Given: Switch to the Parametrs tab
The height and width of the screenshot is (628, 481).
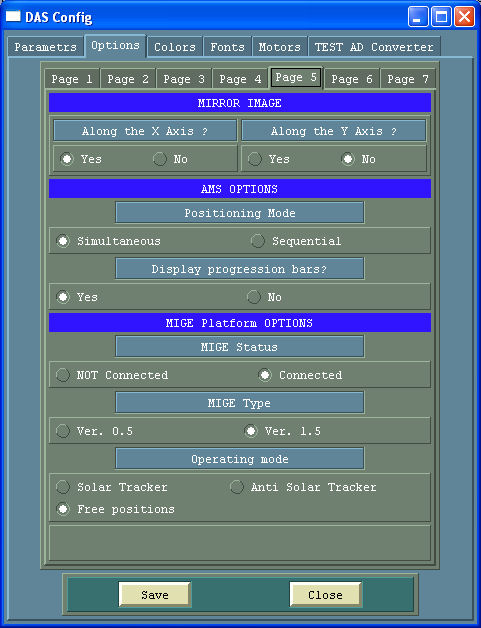Looking at the screenshot, I should (46, 47).
